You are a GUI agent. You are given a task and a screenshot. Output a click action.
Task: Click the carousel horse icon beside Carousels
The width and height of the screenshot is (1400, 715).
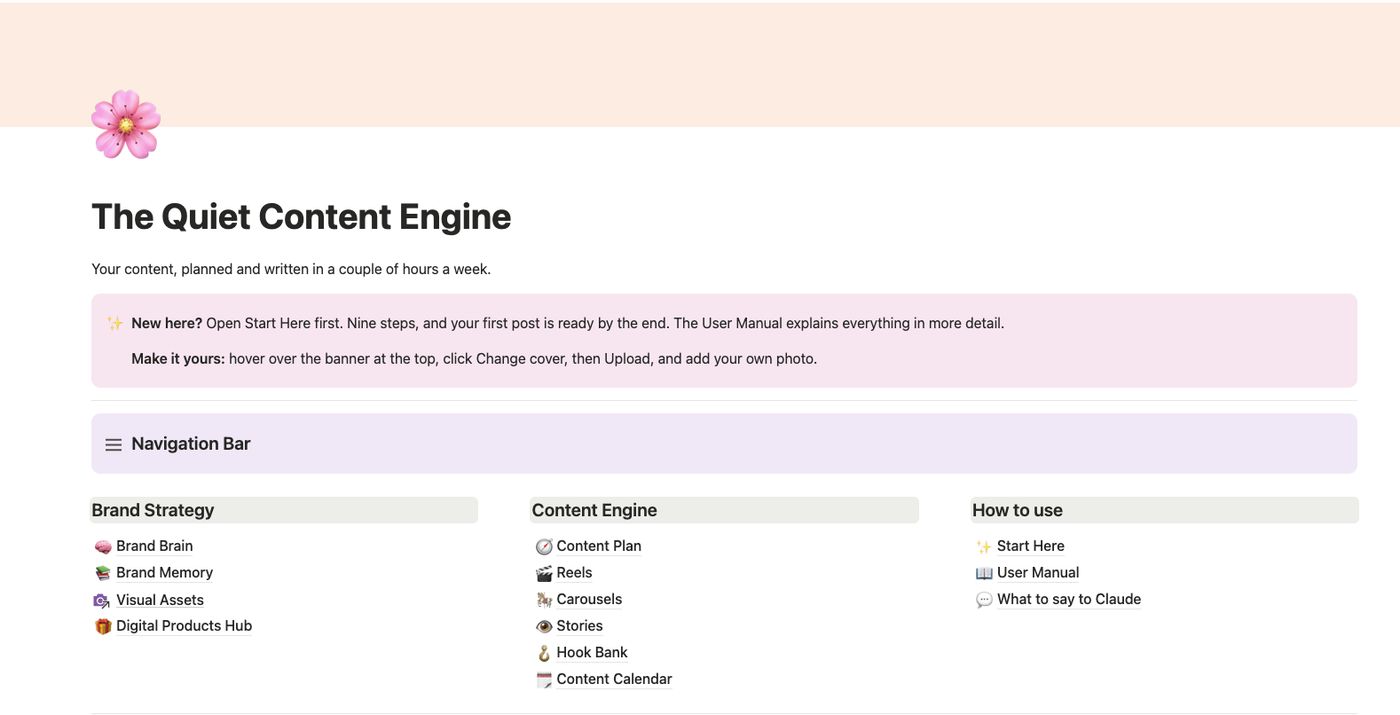[544, 600]
